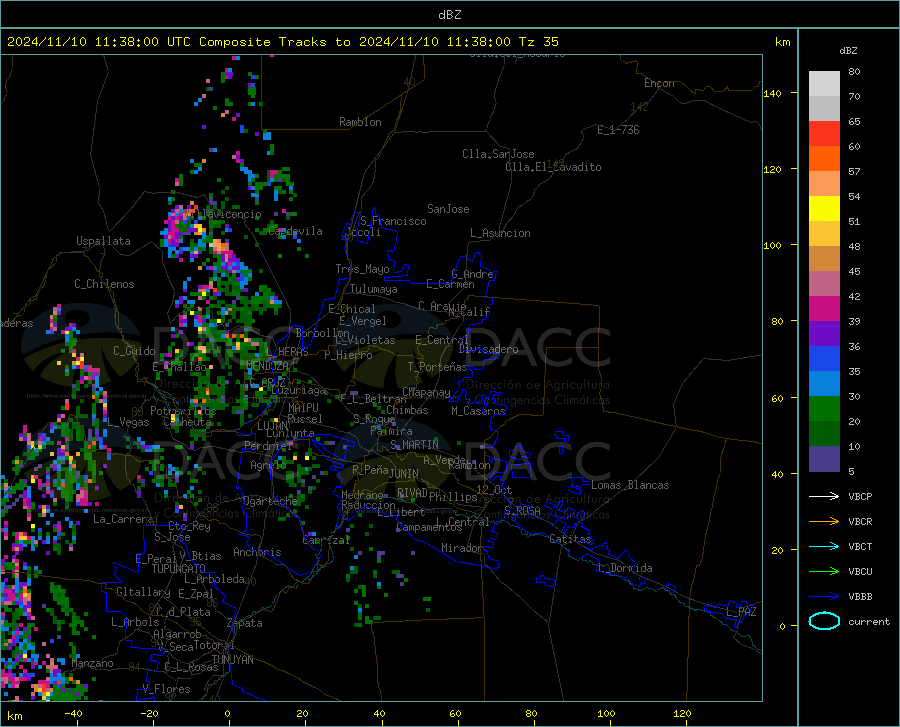The image size is (900, 727).
Task: Click the Capdevila place label
Action: [295, 231]
